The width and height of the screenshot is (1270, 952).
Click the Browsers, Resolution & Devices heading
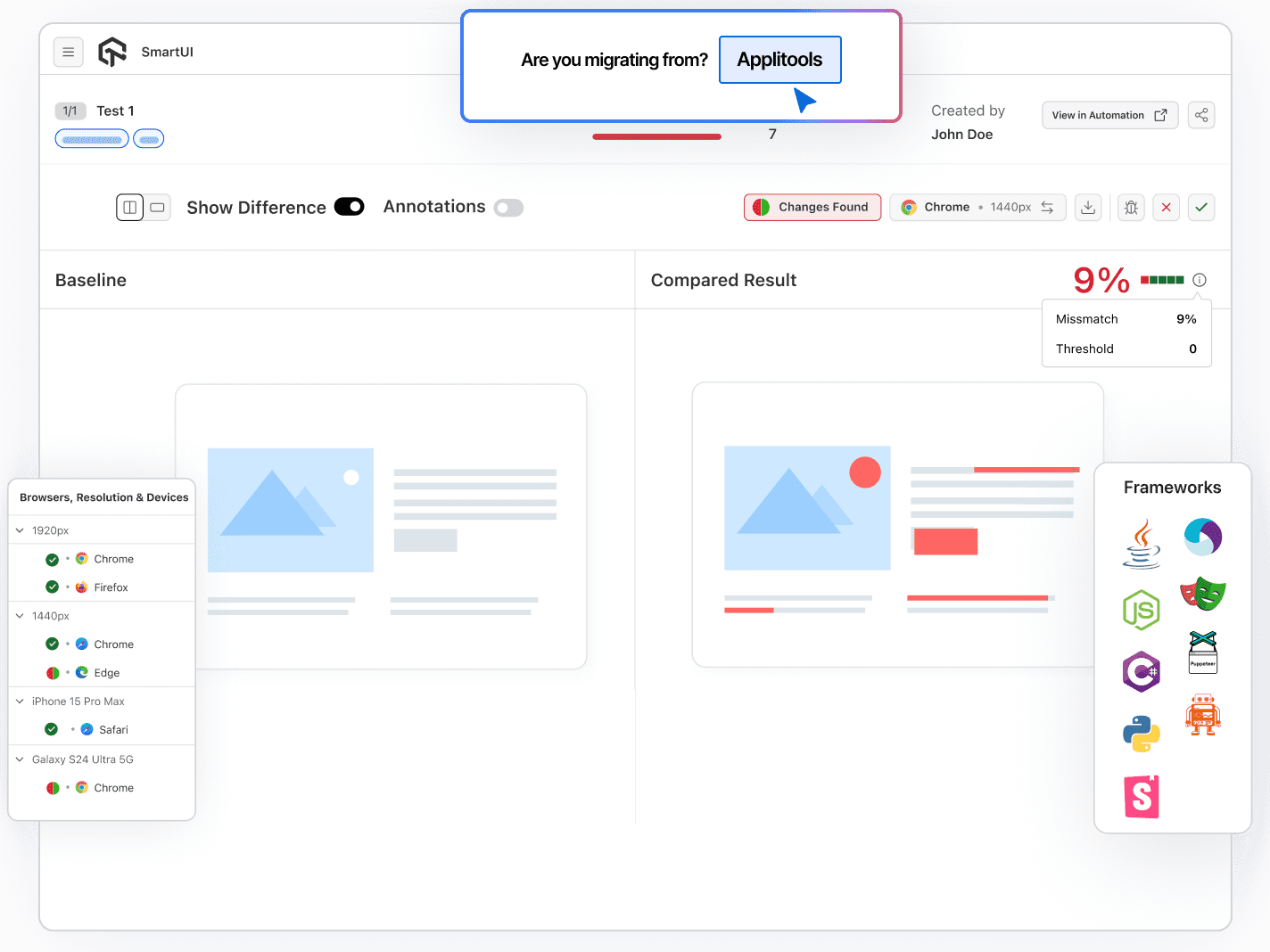tap(104, 497)
